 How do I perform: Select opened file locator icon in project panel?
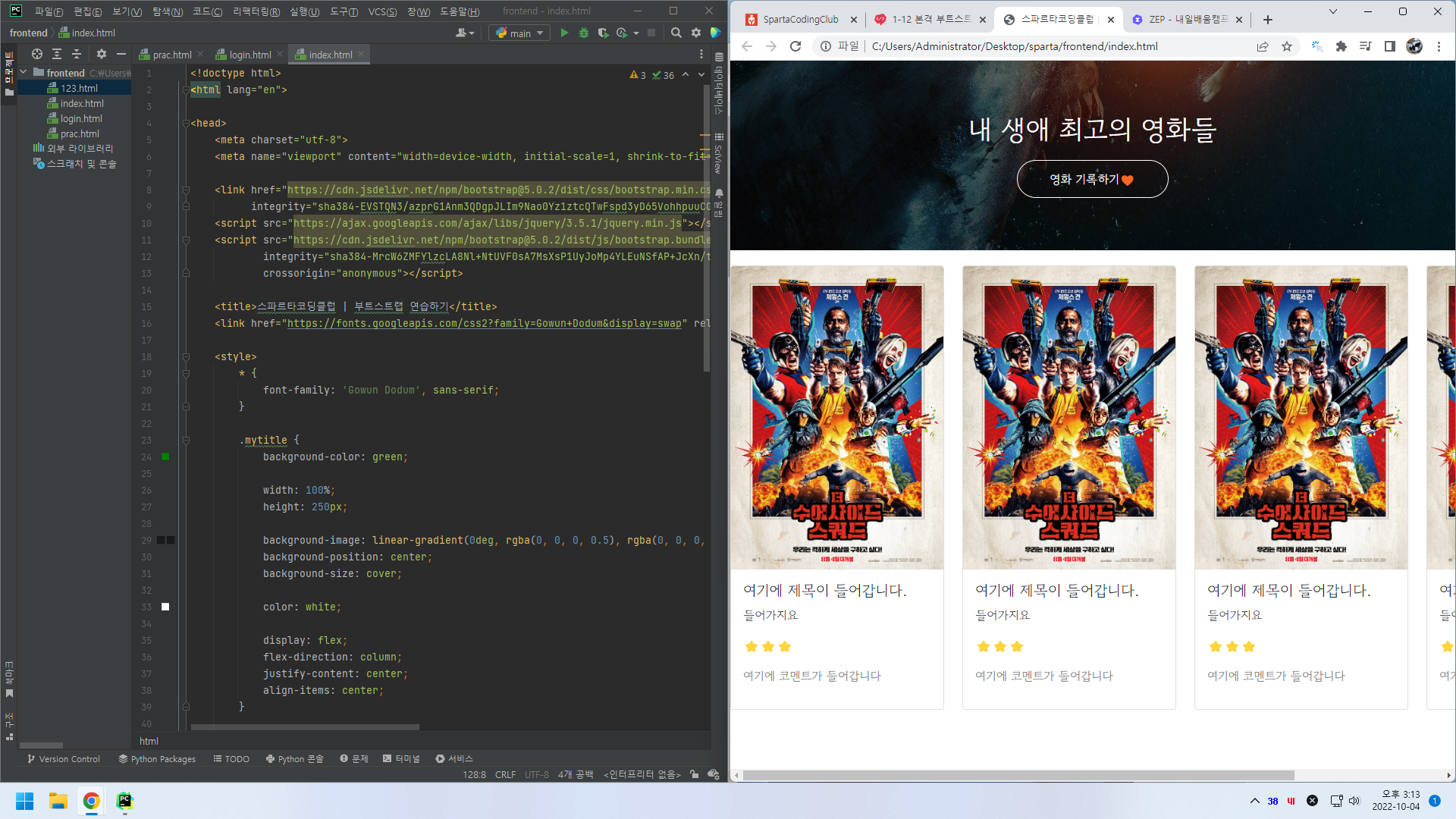click(36, 54)
